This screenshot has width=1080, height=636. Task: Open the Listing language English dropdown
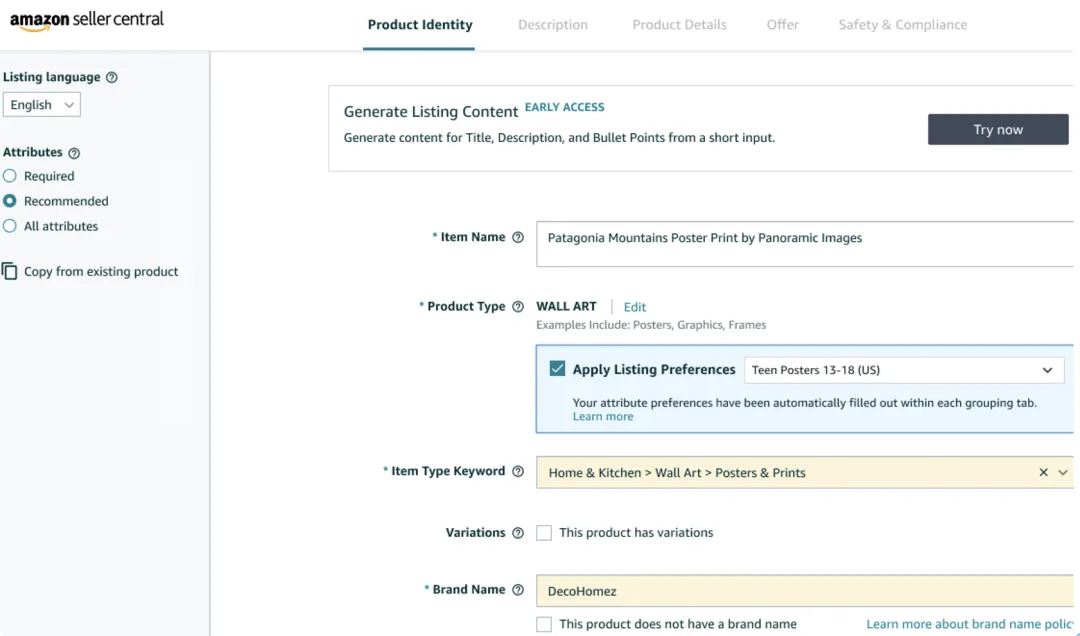pos(42,105)
